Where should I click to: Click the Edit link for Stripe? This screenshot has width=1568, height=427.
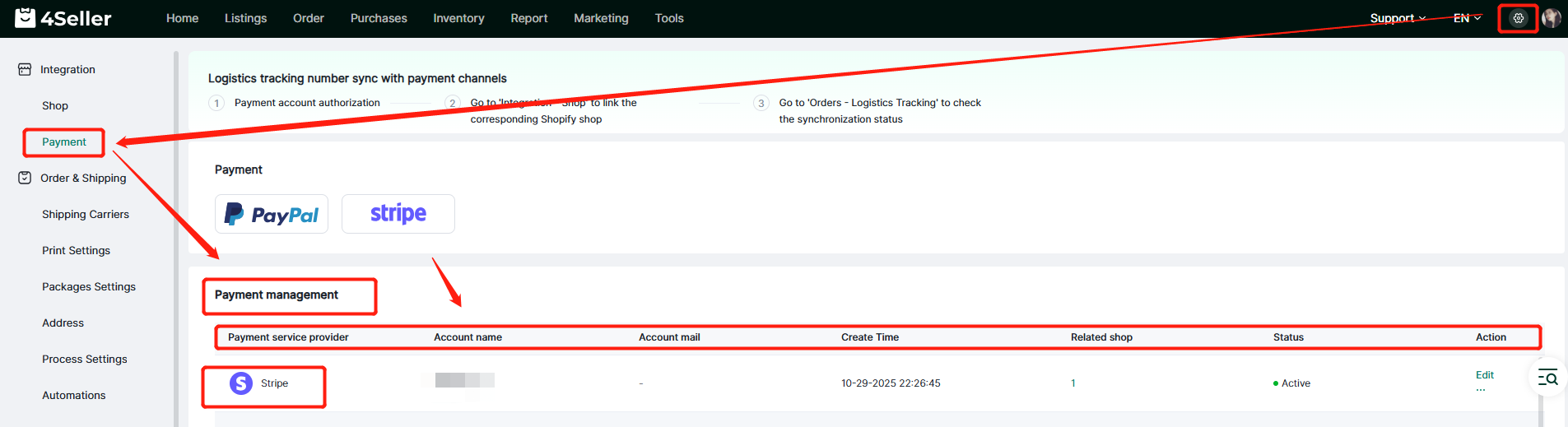point(1484,375)
